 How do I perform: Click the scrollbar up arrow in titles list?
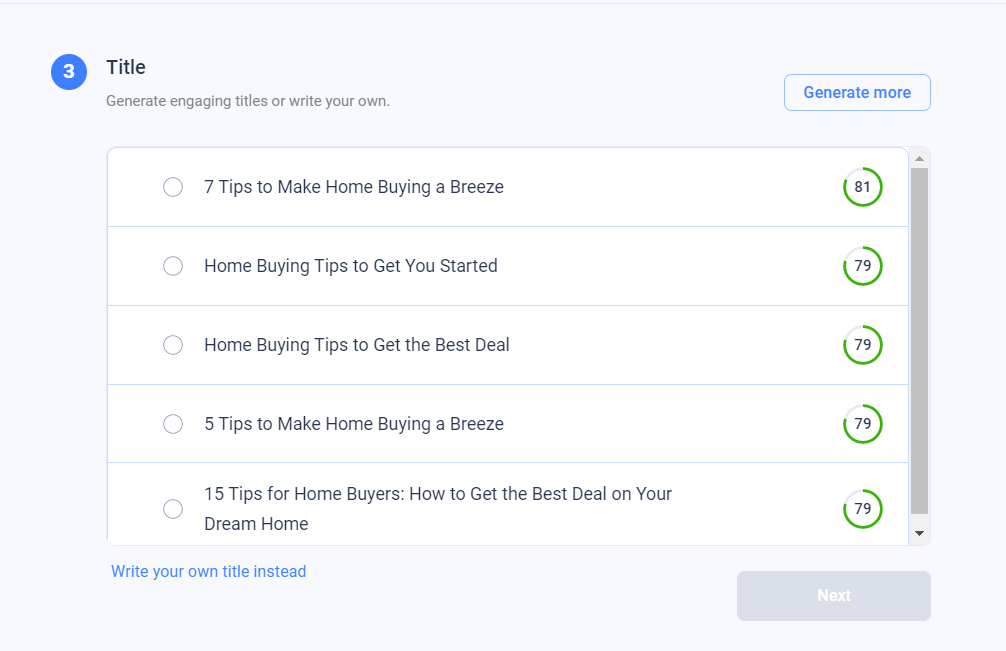click(x=919, y=158)
